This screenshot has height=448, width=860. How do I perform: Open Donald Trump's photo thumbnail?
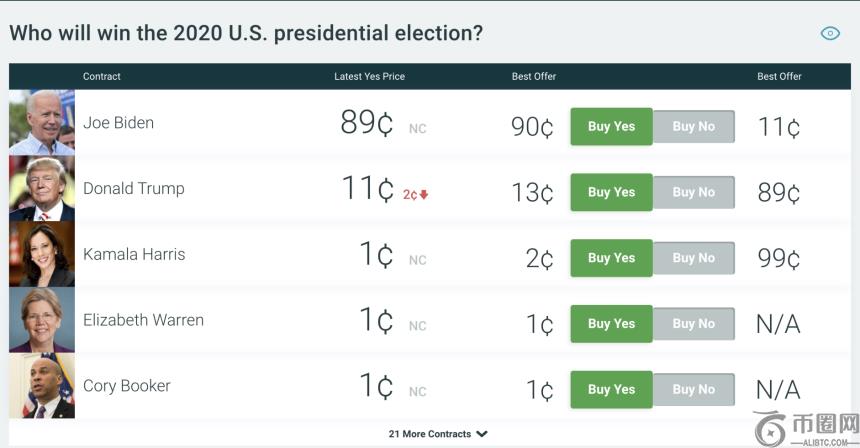tap(42, 188)
